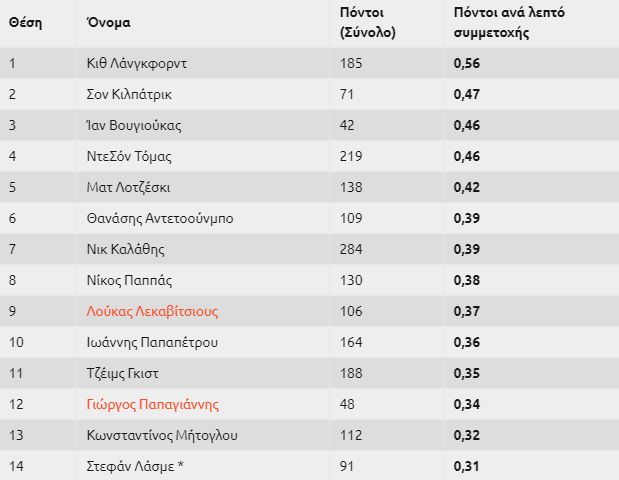This screenshot has width=619, height=480.
Task: Select the 0,56 points-per-minute value
Action: [x=467, y=63]
